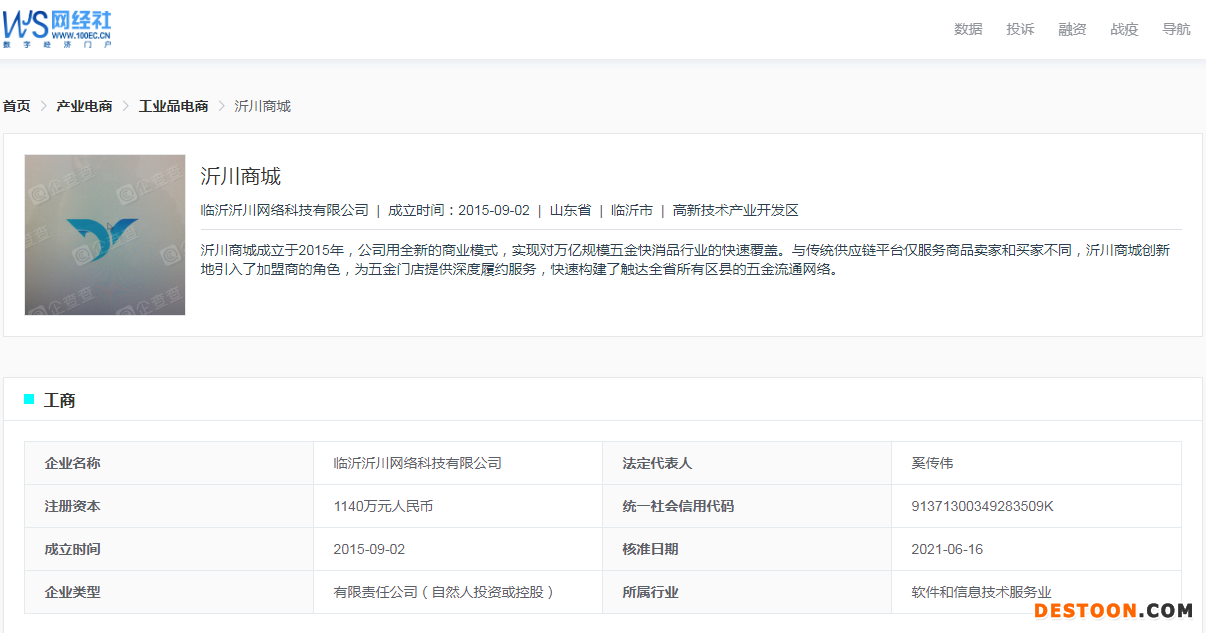Click the large 沂川商城 heading
The image size is (1206, 633).
point(241,177)
